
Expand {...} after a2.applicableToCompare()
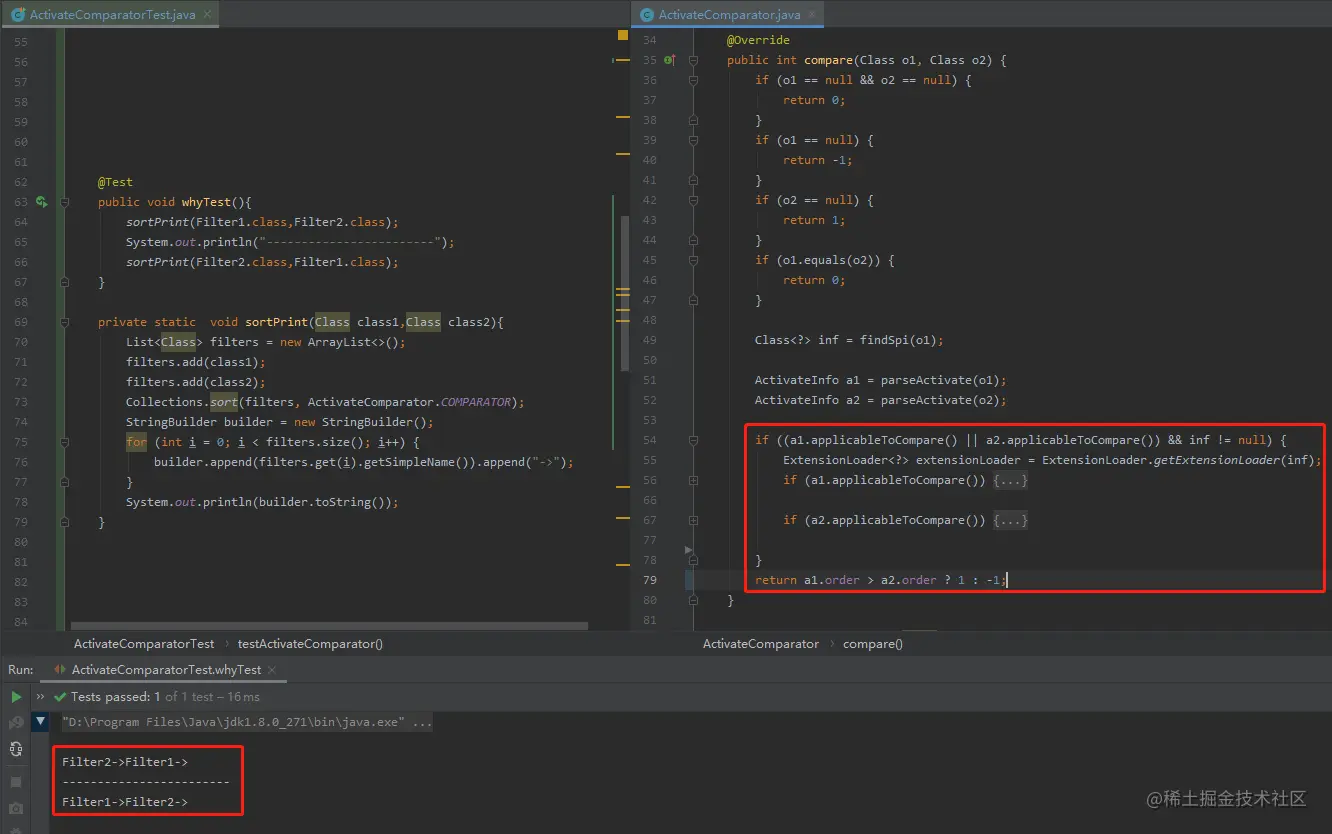(x=1010, y=520)
